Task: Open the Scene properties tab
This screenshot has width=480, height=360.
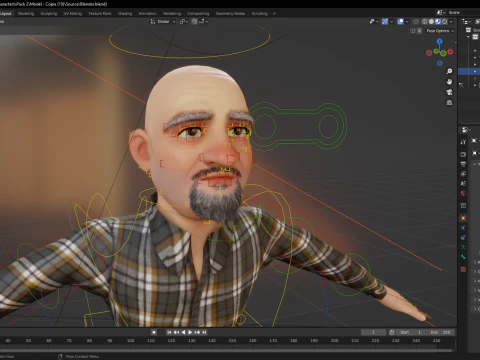Action: click(x=463, y=183)
